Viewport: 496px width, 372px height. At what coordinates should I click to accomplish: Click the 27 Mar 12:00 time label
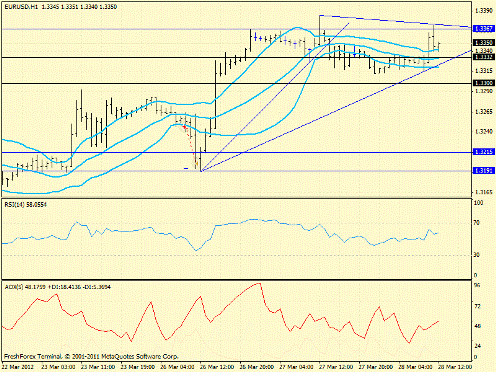click(336, 367)
